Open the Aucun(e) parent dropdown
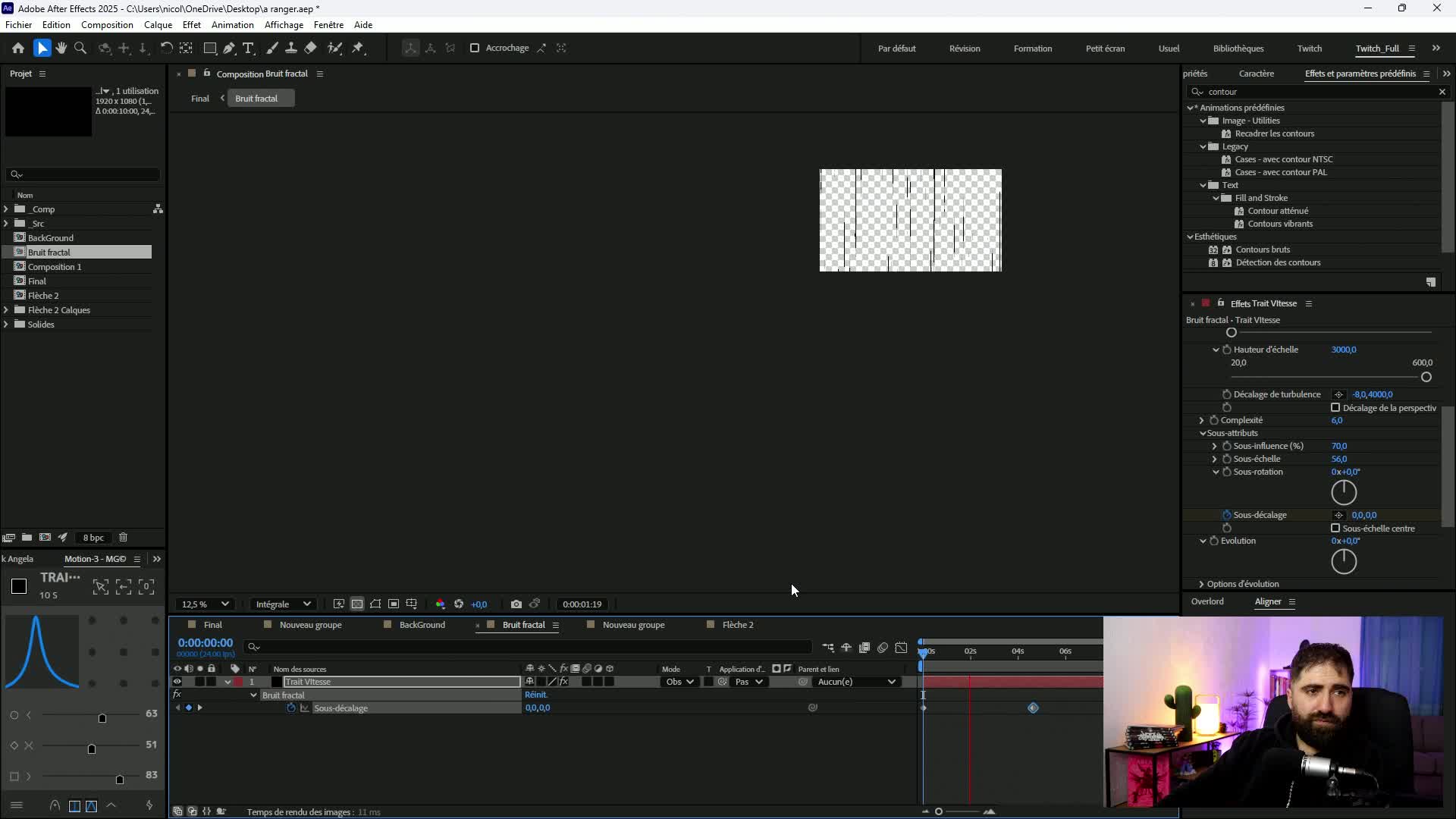 [857, 682]
